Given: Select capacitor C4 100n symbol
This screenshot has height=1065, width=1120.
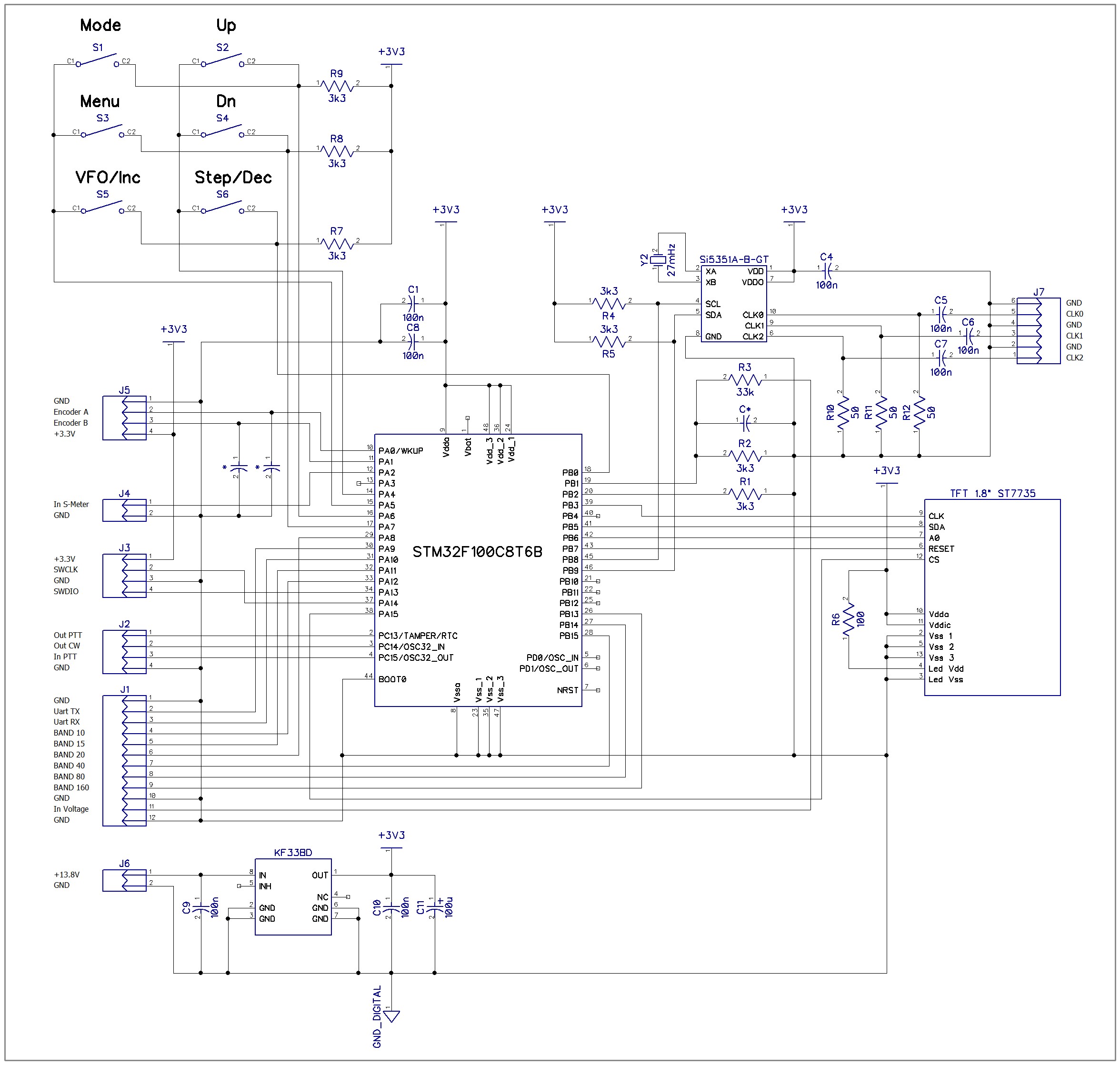Looking at the screenshot, I should pyautogui.click(x=828, y=270).
